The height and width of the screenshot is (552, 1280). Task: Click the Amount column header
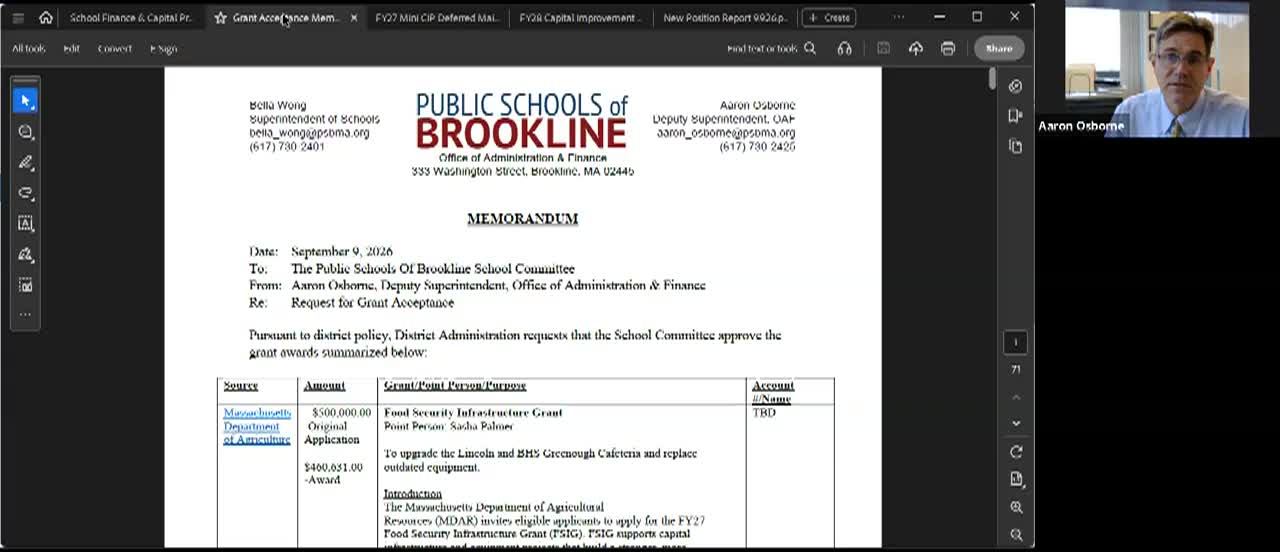click(x=324, y=385)
